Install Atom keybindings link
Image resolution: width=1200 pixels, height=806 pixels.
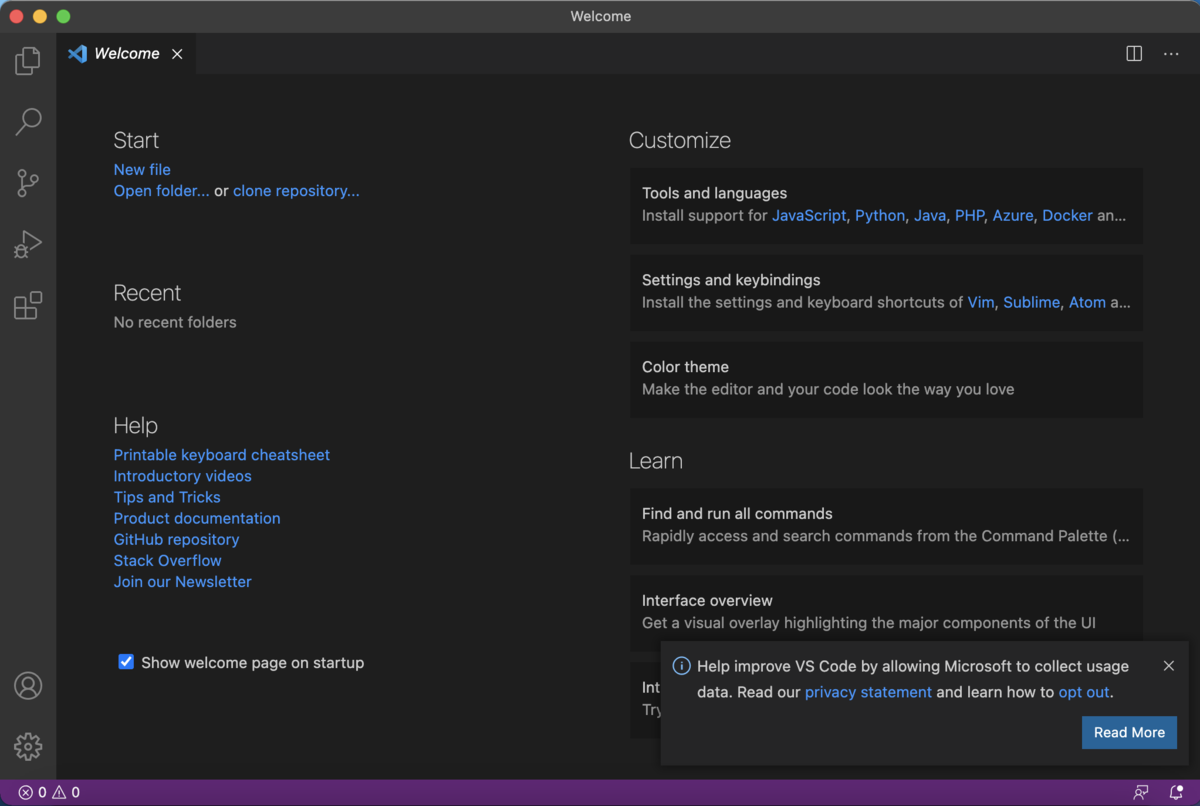click(x=1087, y=302)
